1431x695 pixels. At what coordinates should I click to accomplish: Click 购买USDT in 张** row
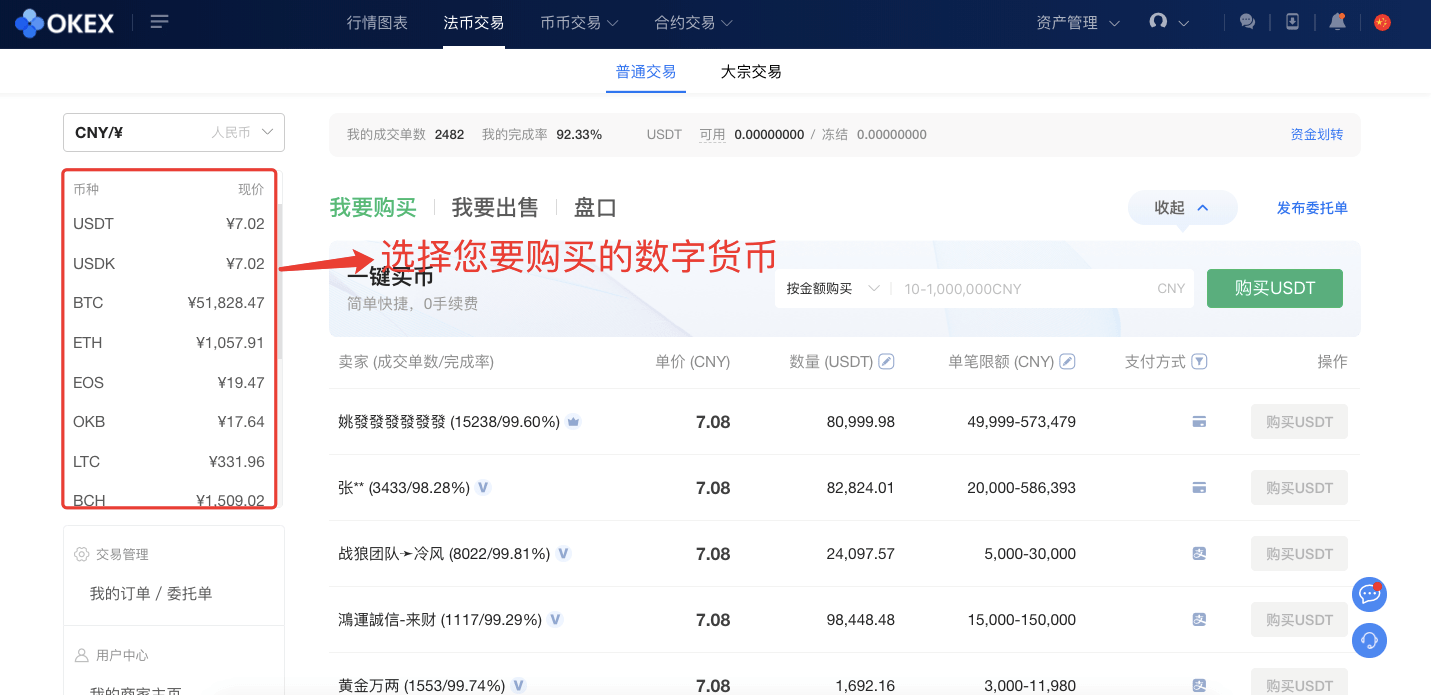pos(1299,488)
